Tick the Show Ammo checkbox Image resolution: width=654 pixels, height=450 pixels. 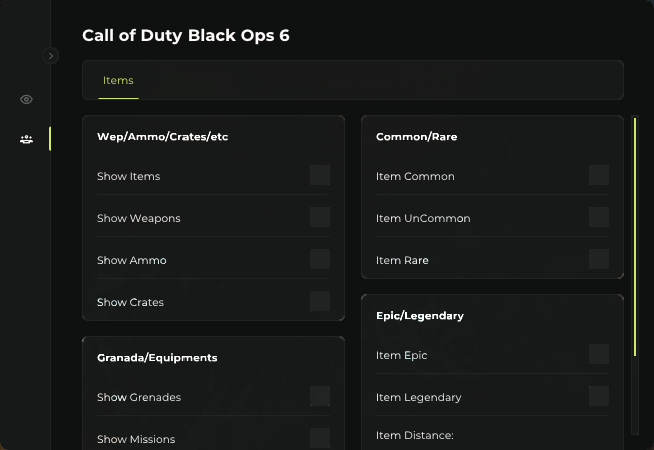tap(320, 259)
